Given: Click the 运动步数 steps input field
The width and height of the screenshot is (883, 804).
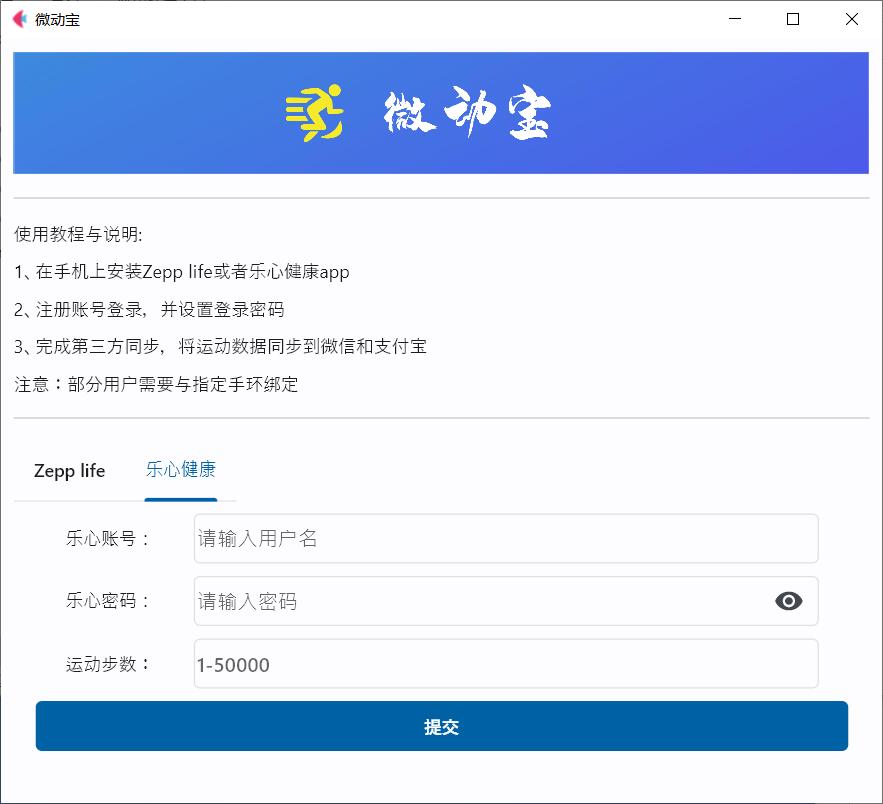Looking at the screenshot, I should [x=506, y=664].
